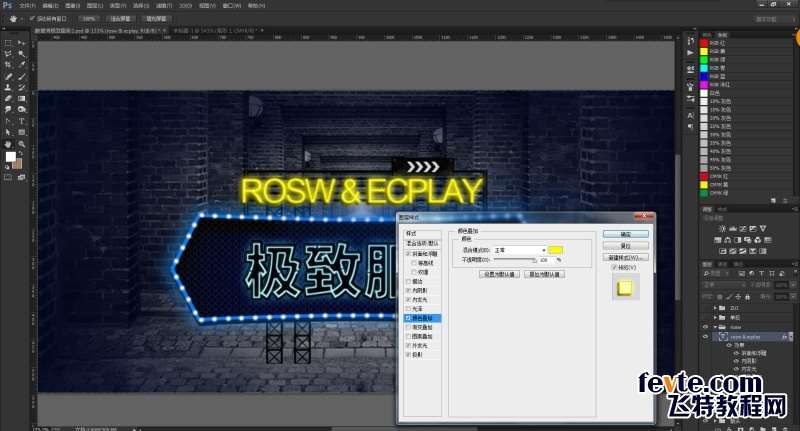Add an Invert adjustment layer
800x431 pixels.
click(x=722, y=251)
